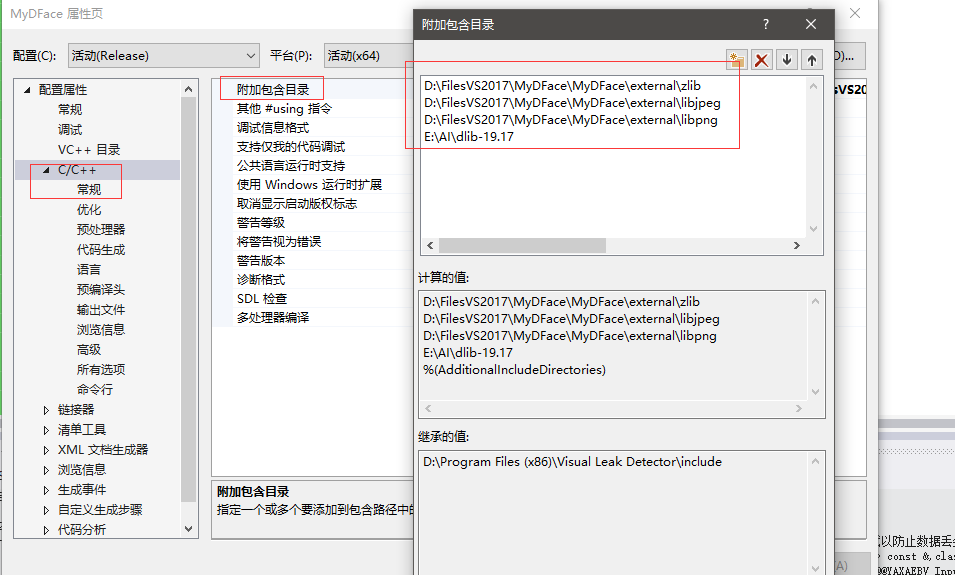The width and height of the screenshot is (955, 575).
Task: Click the left arrow of edit box horizontal scrollbar
Action: (430, 245)
